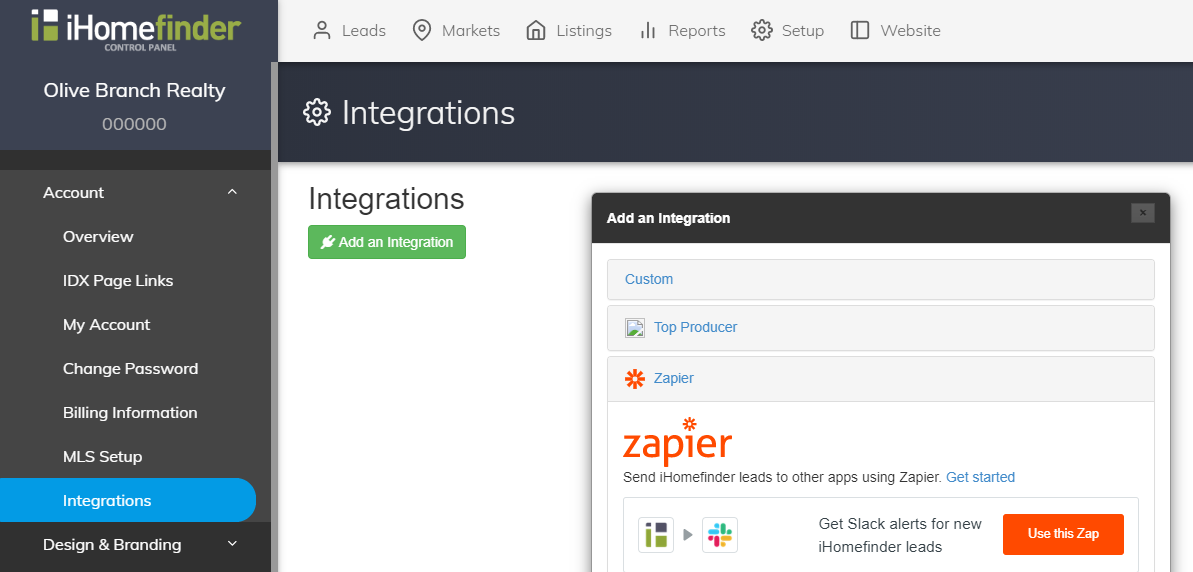1193x572 pixels.
Task: Expand the Custom integration panel
Action: click(x=880, y=279)
